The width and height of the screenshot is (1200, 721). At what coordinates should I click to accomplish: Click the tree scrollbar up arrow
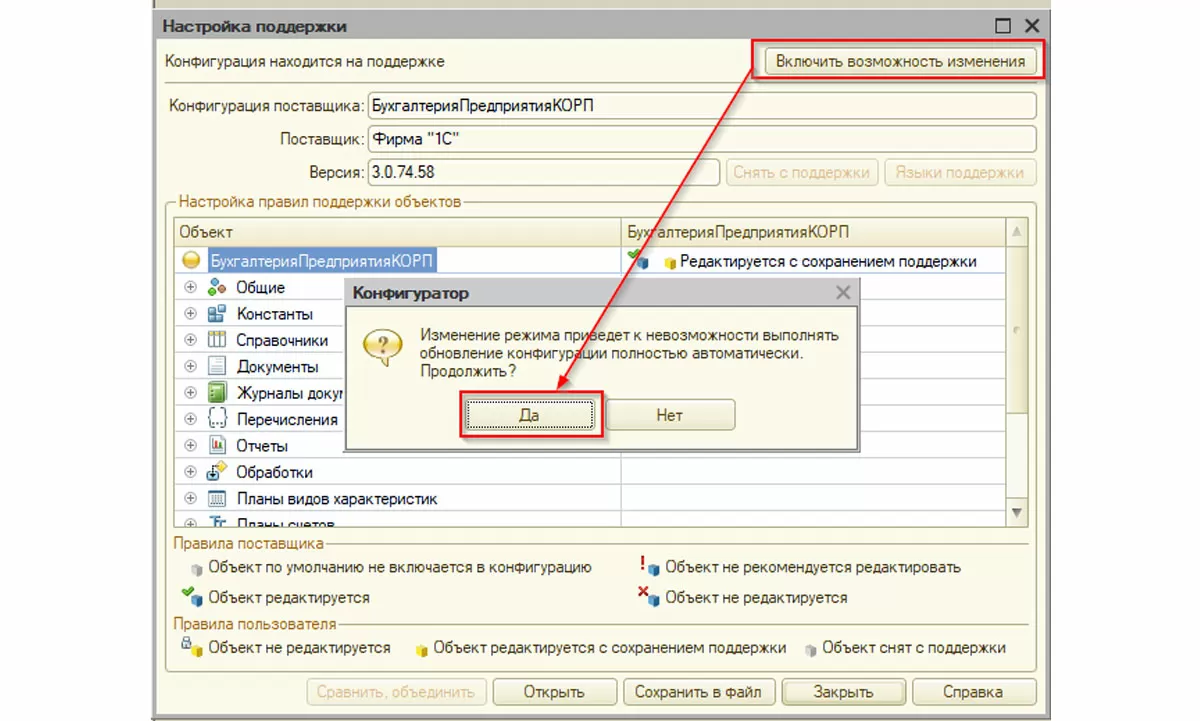click(x=1017, y=233)
